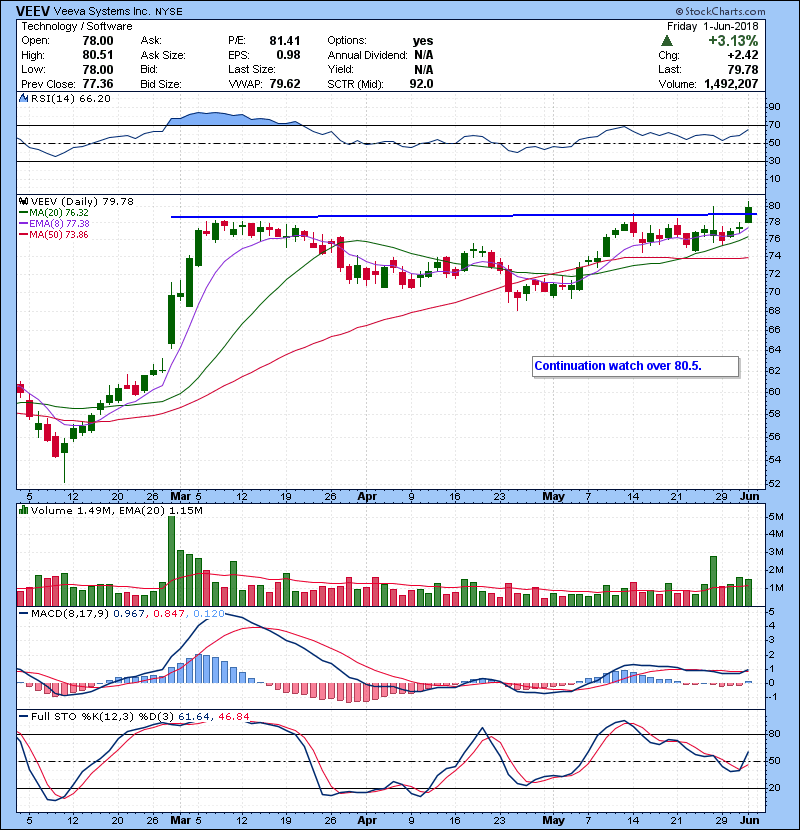The width and height of the screenshot is (800, 830).
Task: Click the MACD(8,17,9) indicator label
Action: 70,614
